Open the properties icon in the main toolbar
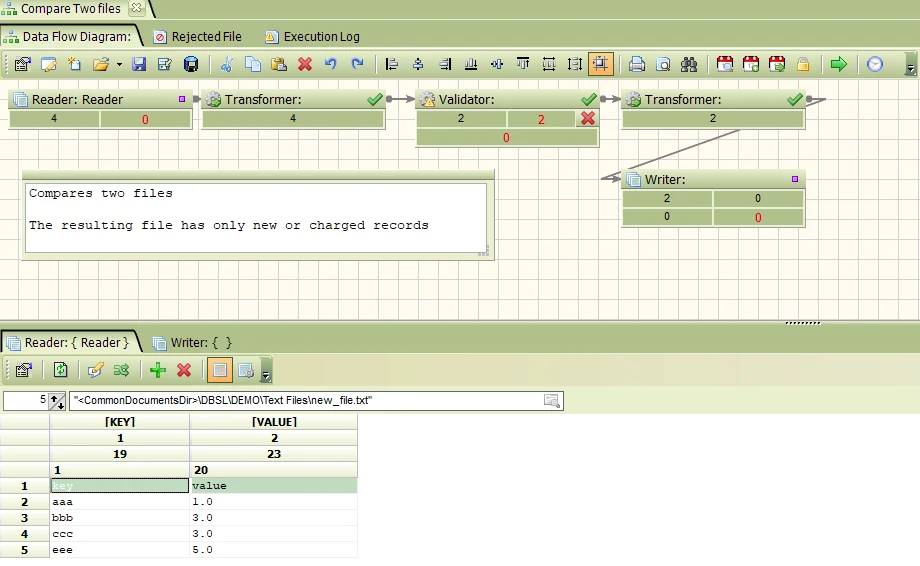Screen dimensions: 920x566 22,64
